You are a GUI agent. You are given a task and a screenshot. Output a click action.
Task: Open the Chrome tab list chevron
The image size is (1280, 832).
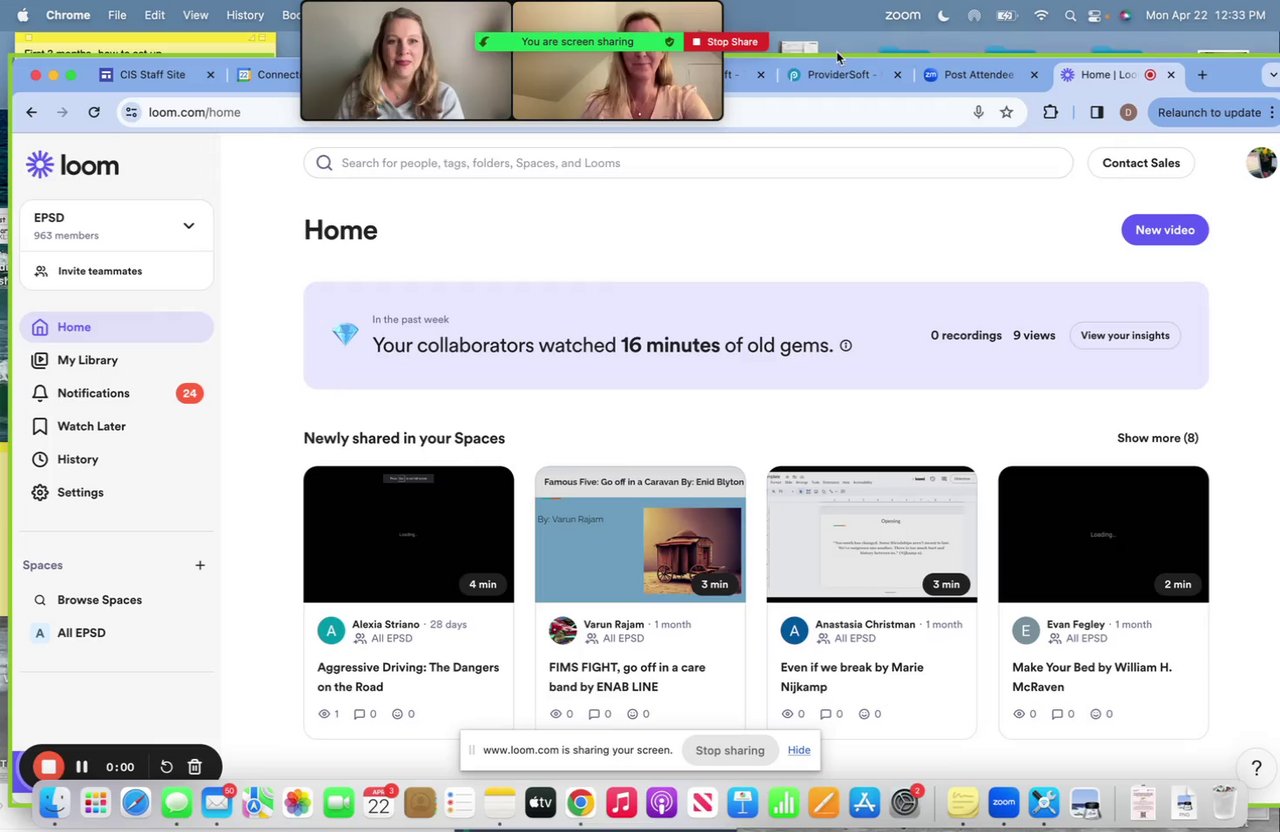[x=1272, y=75]
